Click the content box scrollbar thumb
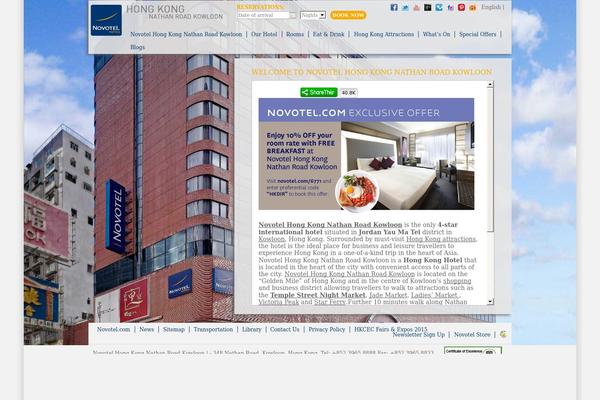The image size is (600, 400). tap(490, 159)
